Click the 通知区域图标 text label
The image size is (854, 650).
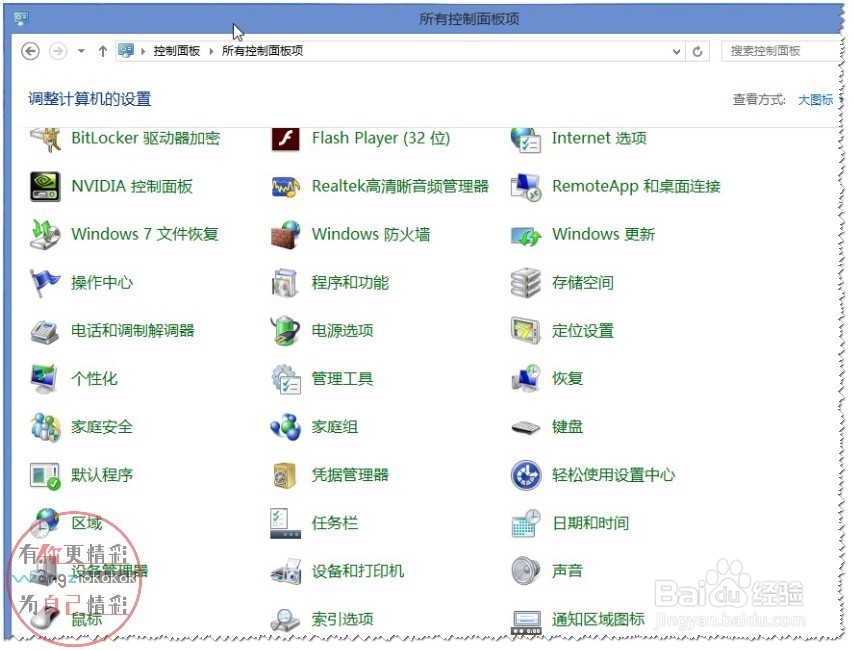point(598,619)
